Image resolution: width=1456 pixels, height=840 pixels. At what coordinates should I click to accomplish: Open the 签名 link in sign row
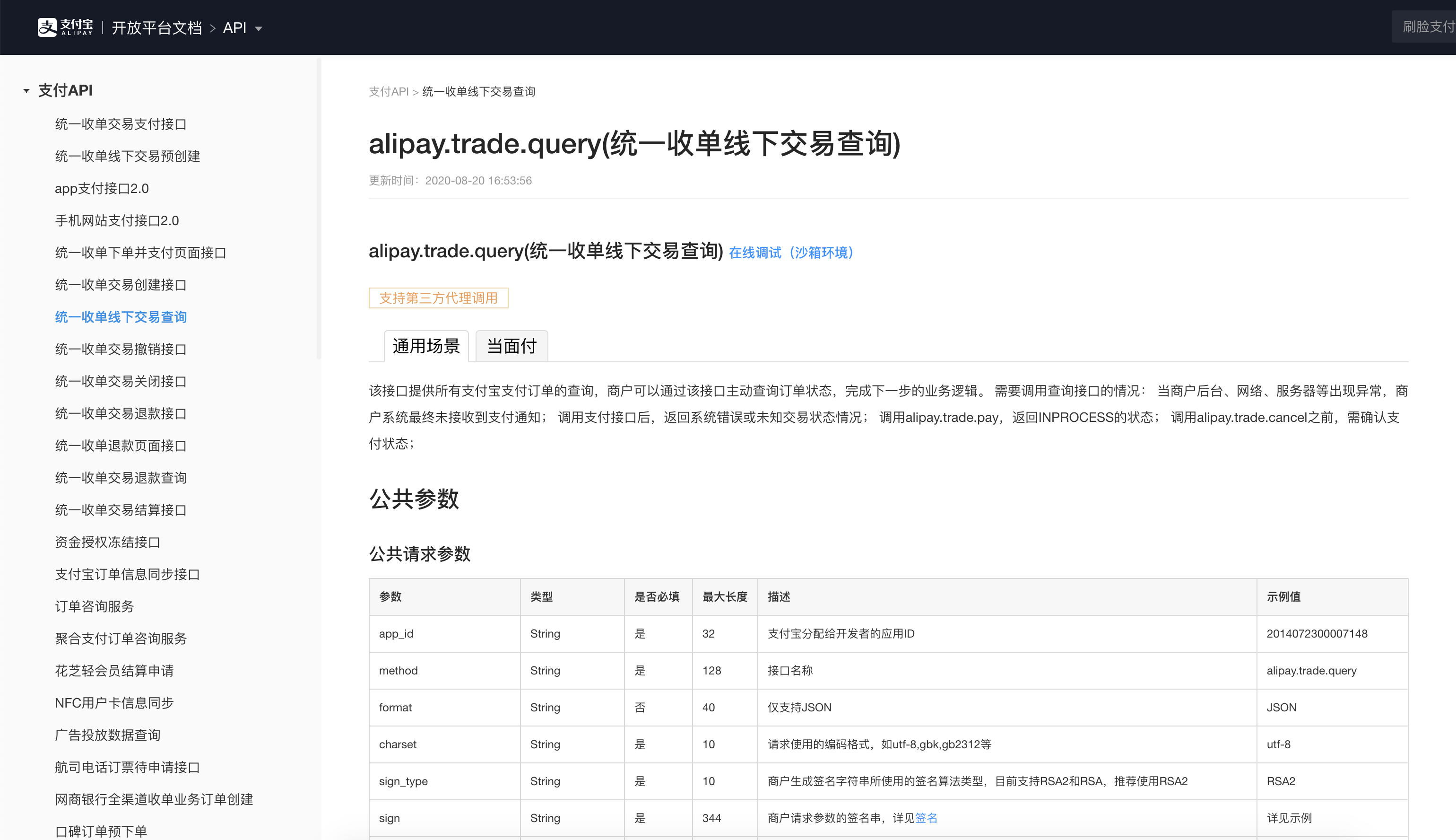926,818
